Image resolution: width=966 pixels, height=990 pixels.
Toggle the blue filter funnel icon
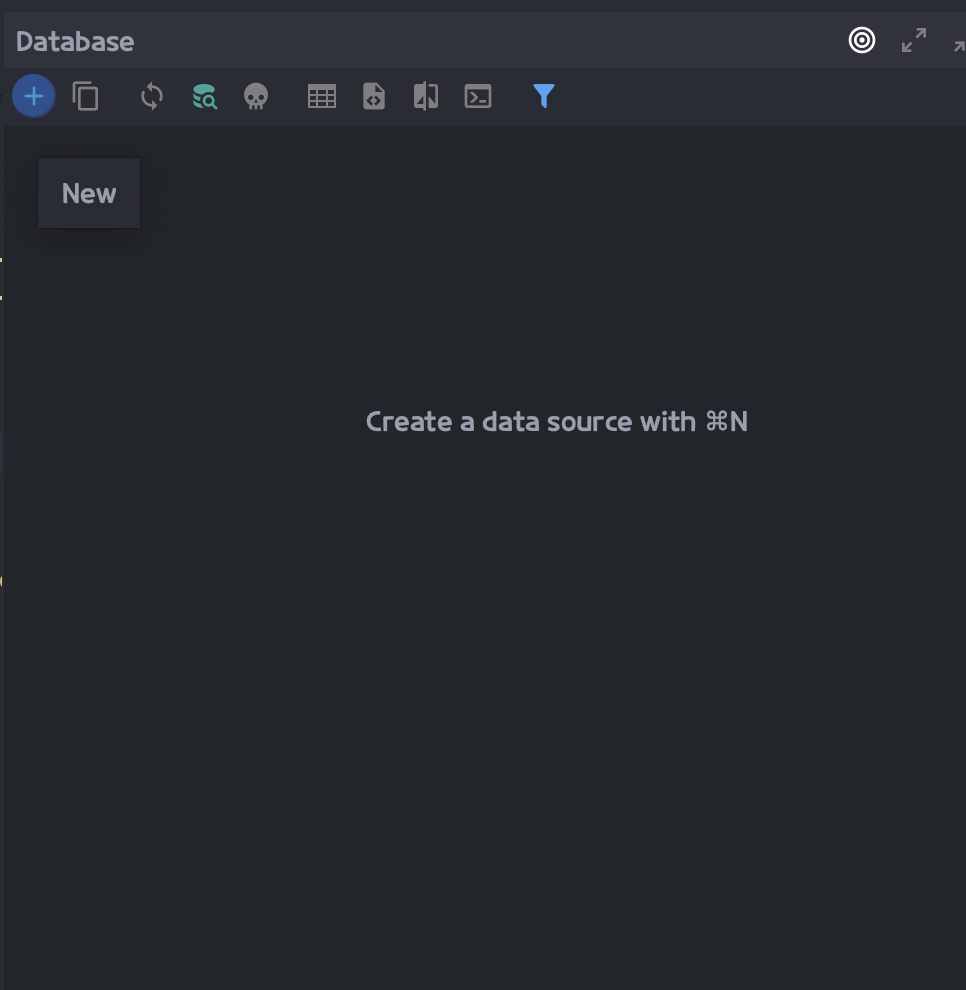[544, 96]
